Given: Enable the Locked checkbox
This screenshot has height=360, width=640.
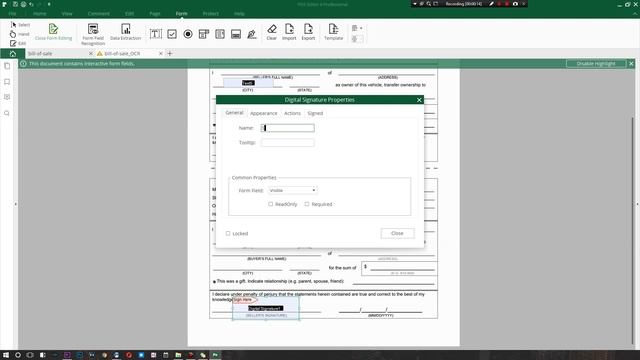Looking at the screenshot, I should coord(228,233).
